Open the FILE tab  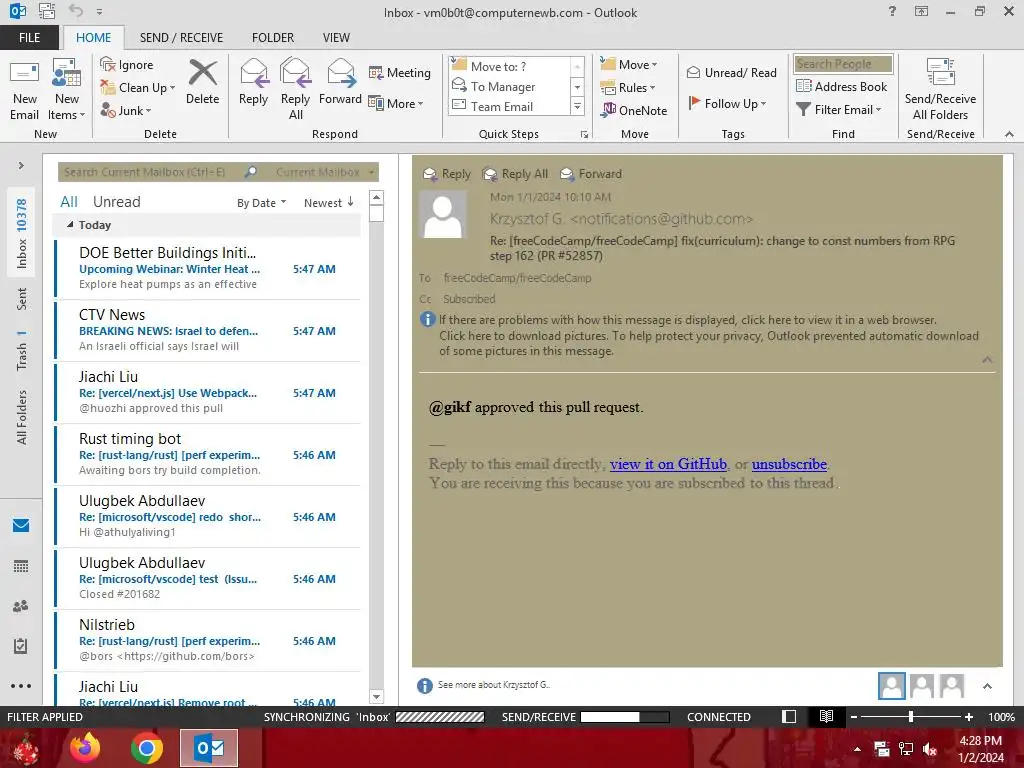[29, 37]
